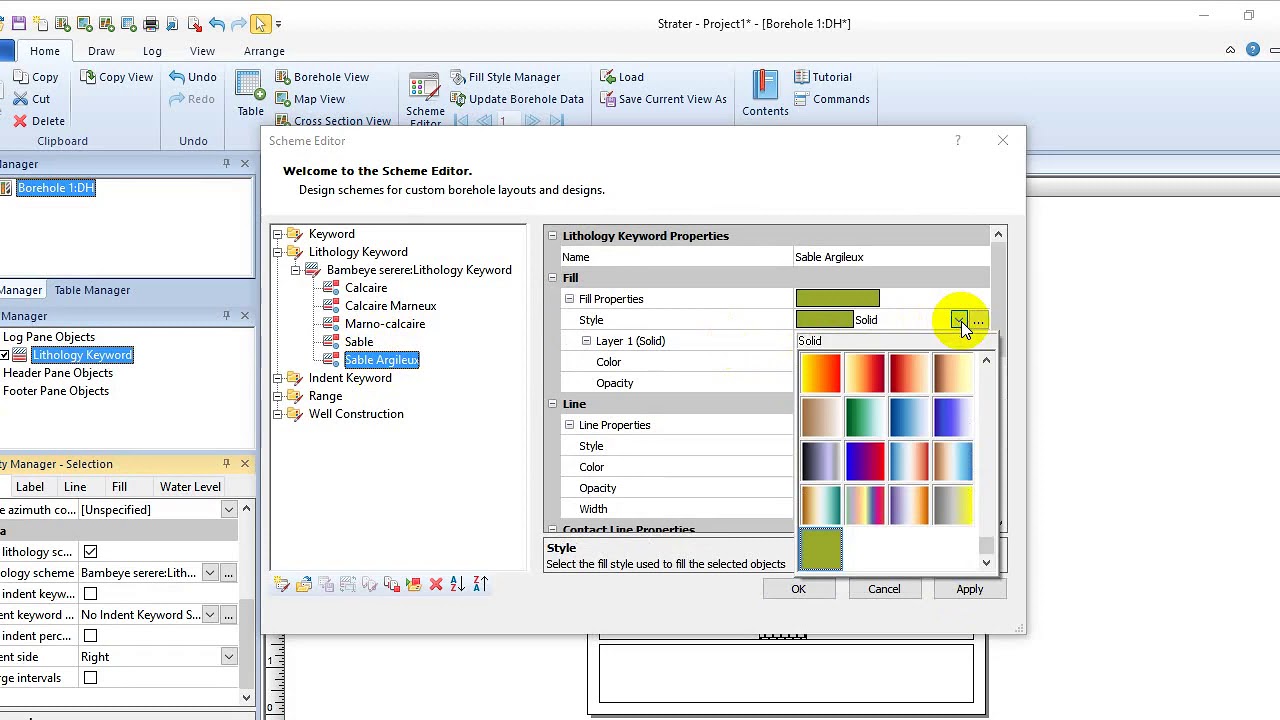Open the azimuth column Unspecified dropdown
Screen dimensions: 1280x720
click(229, 510)
